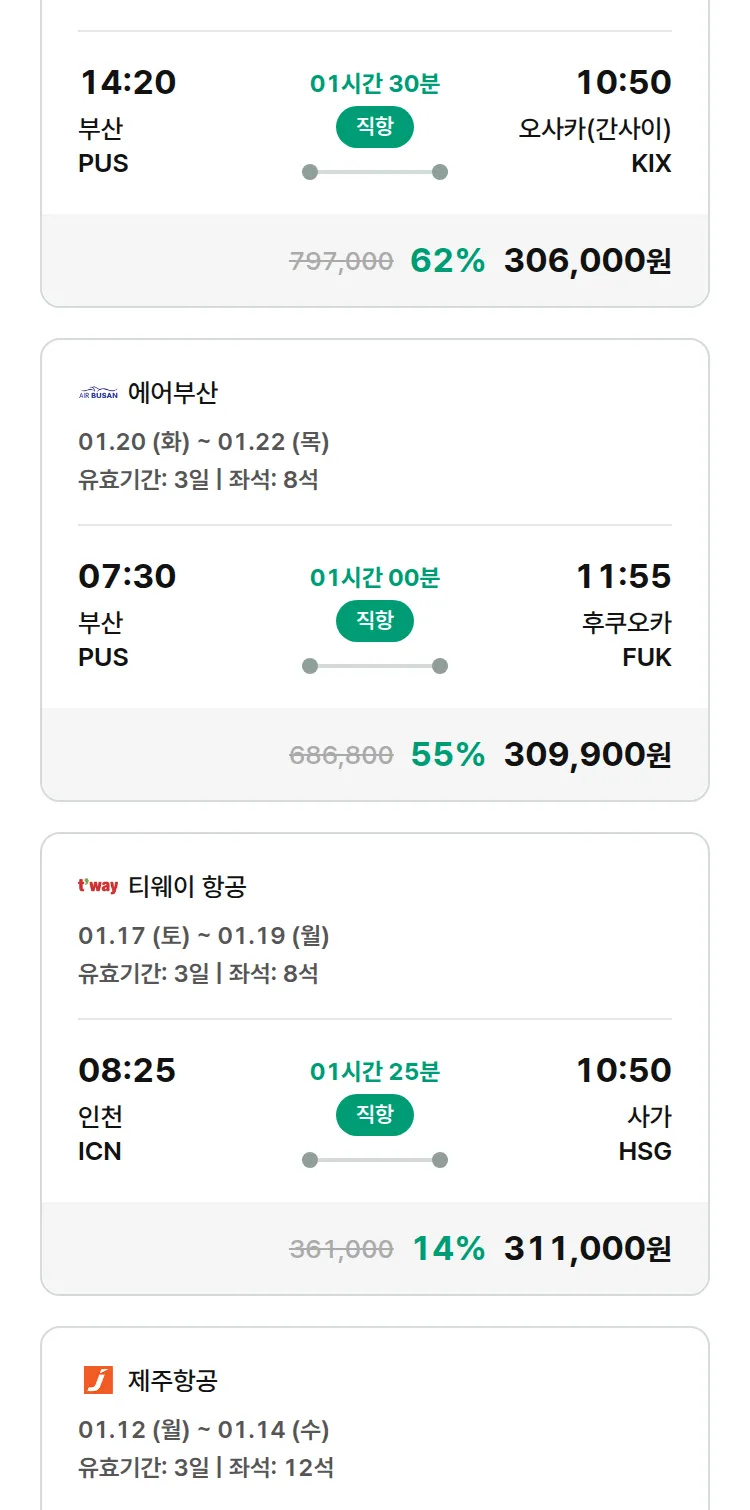Open the 에어부산 airline name

pyautogui.click(x=172, y=393)
